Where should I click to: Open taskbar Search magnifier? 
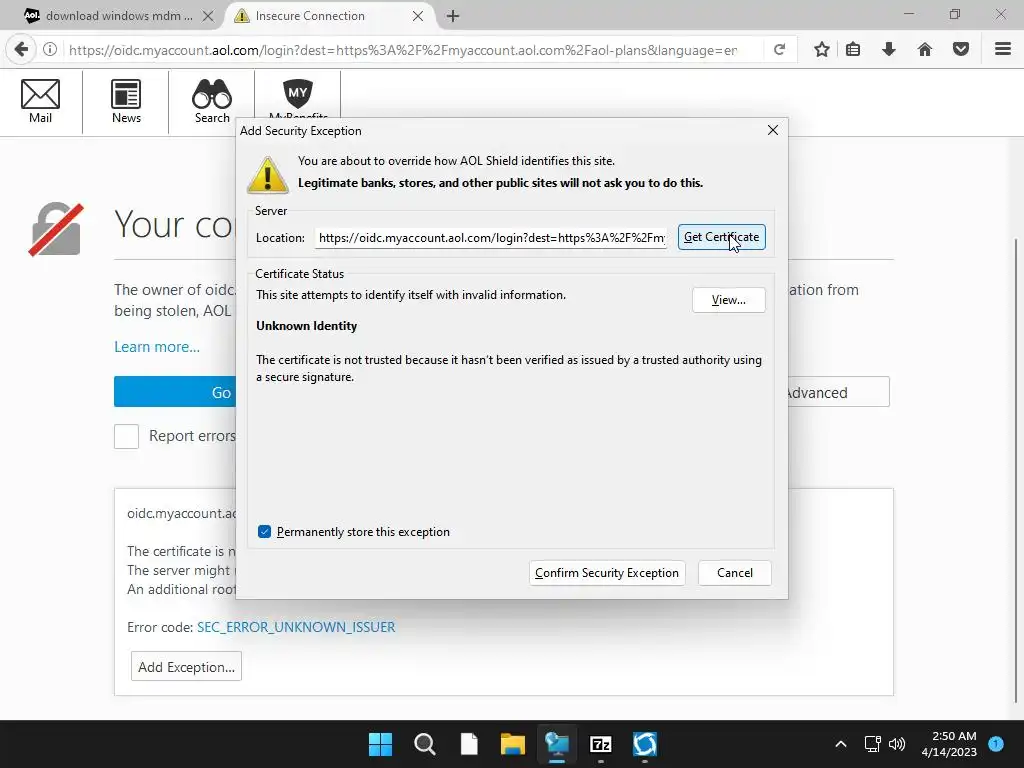pos(424,744)
